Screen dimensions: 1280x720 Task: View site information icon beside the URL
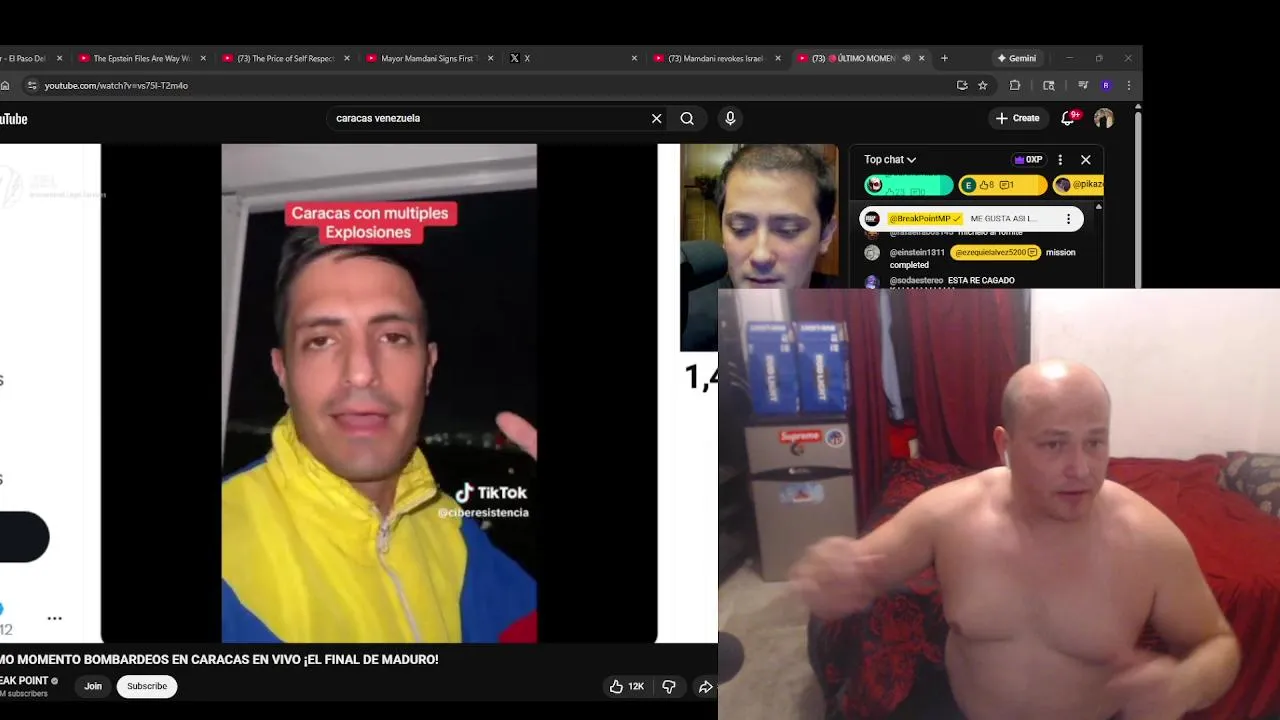[x=32, y=86]
